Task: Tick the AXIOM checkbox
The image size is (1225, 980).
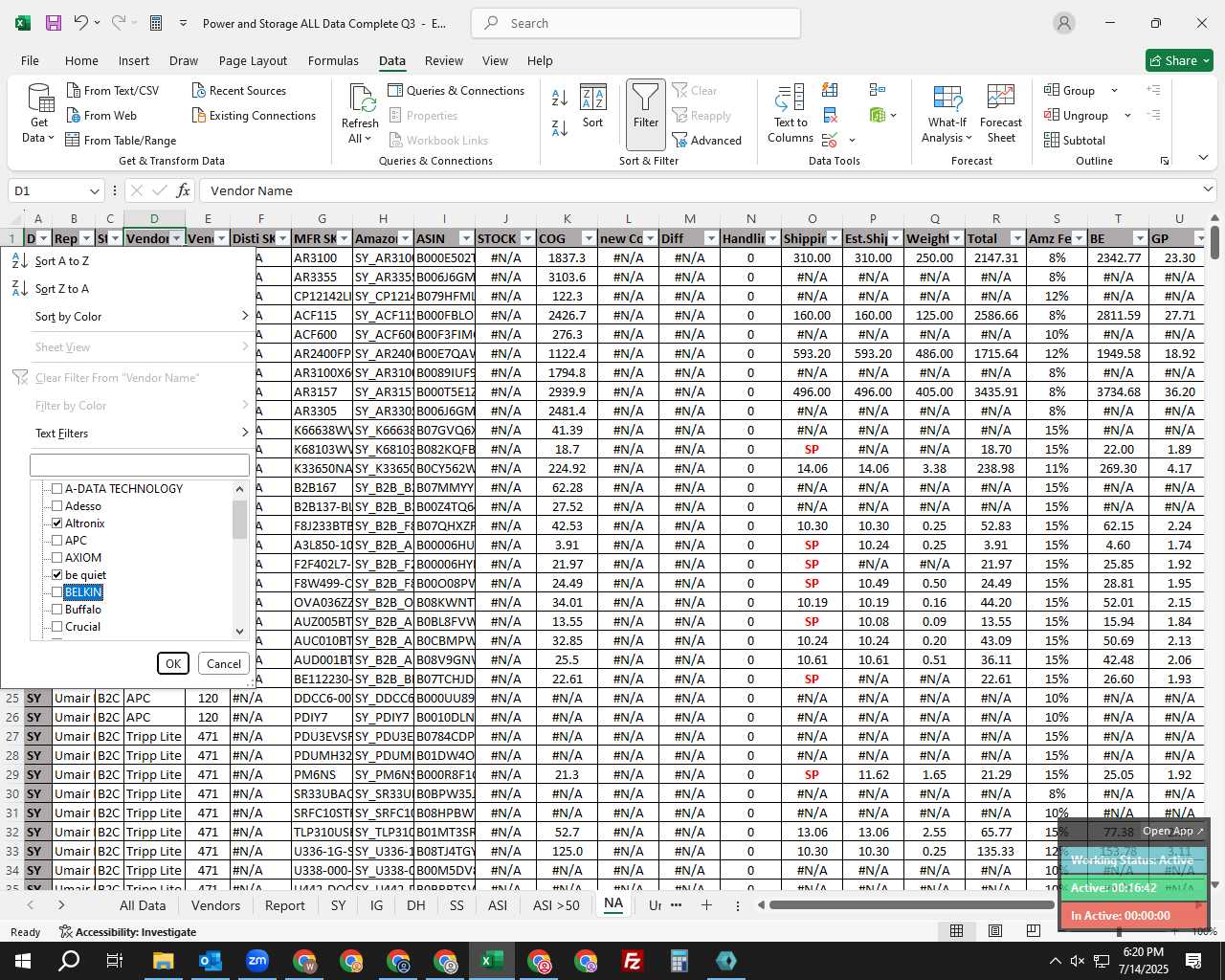Action: coord(57,558)
